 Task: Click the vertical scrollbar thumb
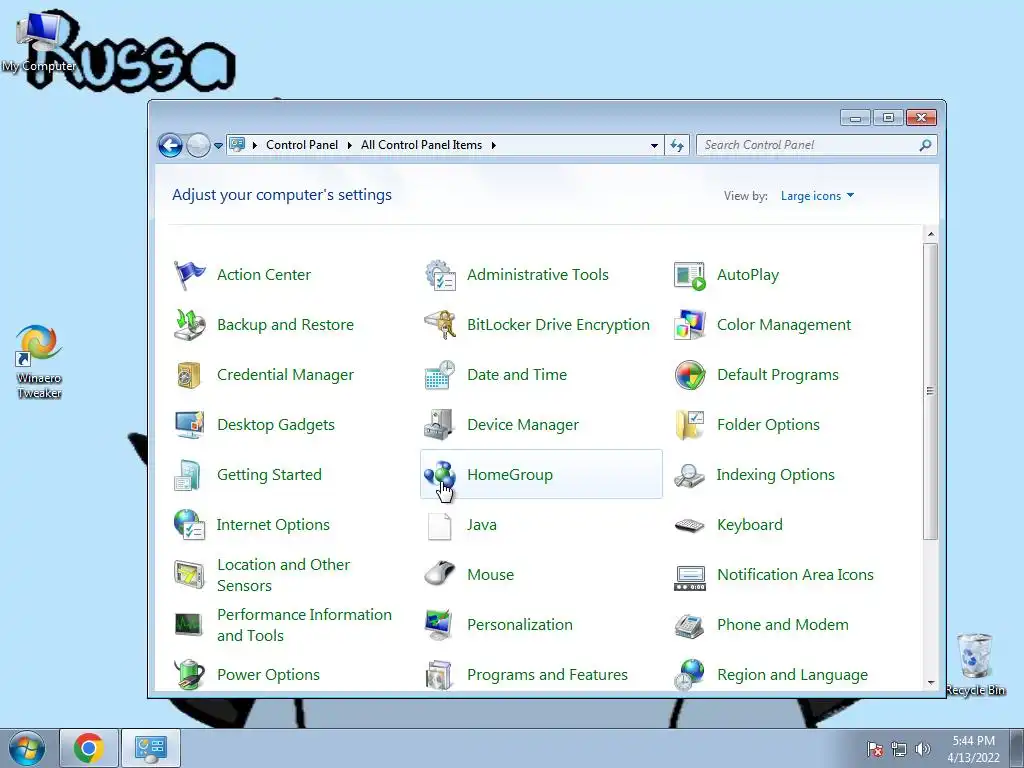931,391
